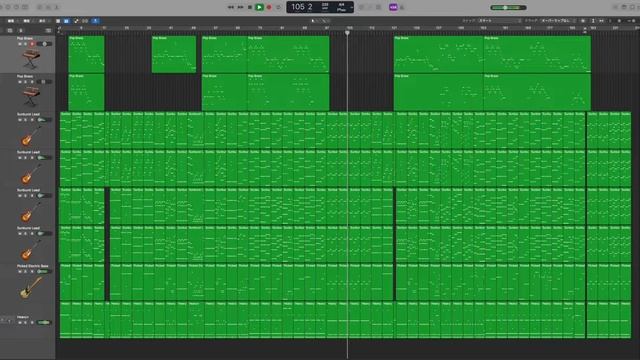The image size is (640, 360).
Task: Adjust the horizontal zoom slider at far right
Action: tap(632, 21)
